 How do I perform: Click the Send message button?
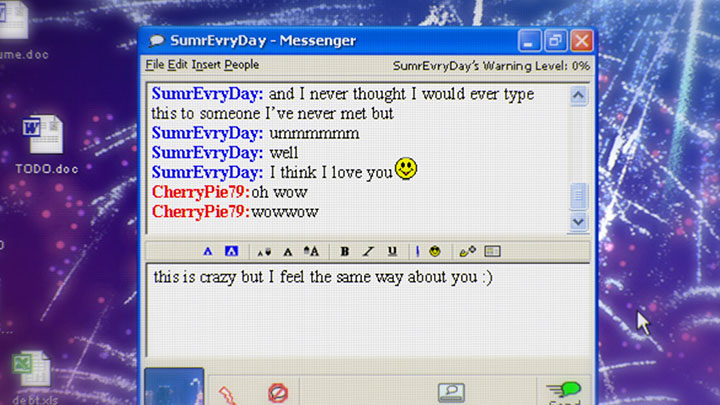click(565, 390)
